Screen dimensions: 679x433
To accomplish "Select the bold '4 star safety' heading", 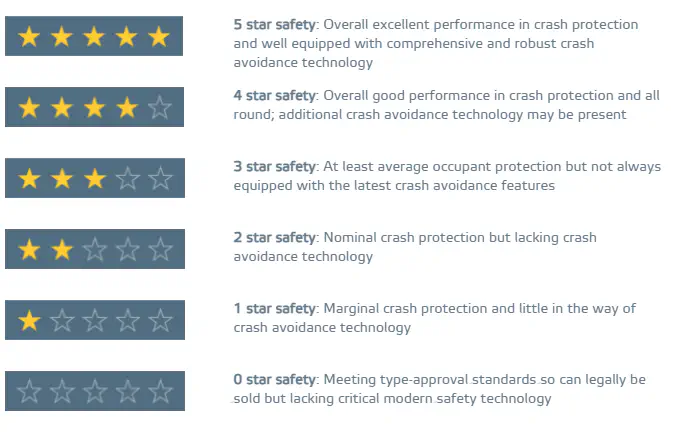I will tap(275, 96).
